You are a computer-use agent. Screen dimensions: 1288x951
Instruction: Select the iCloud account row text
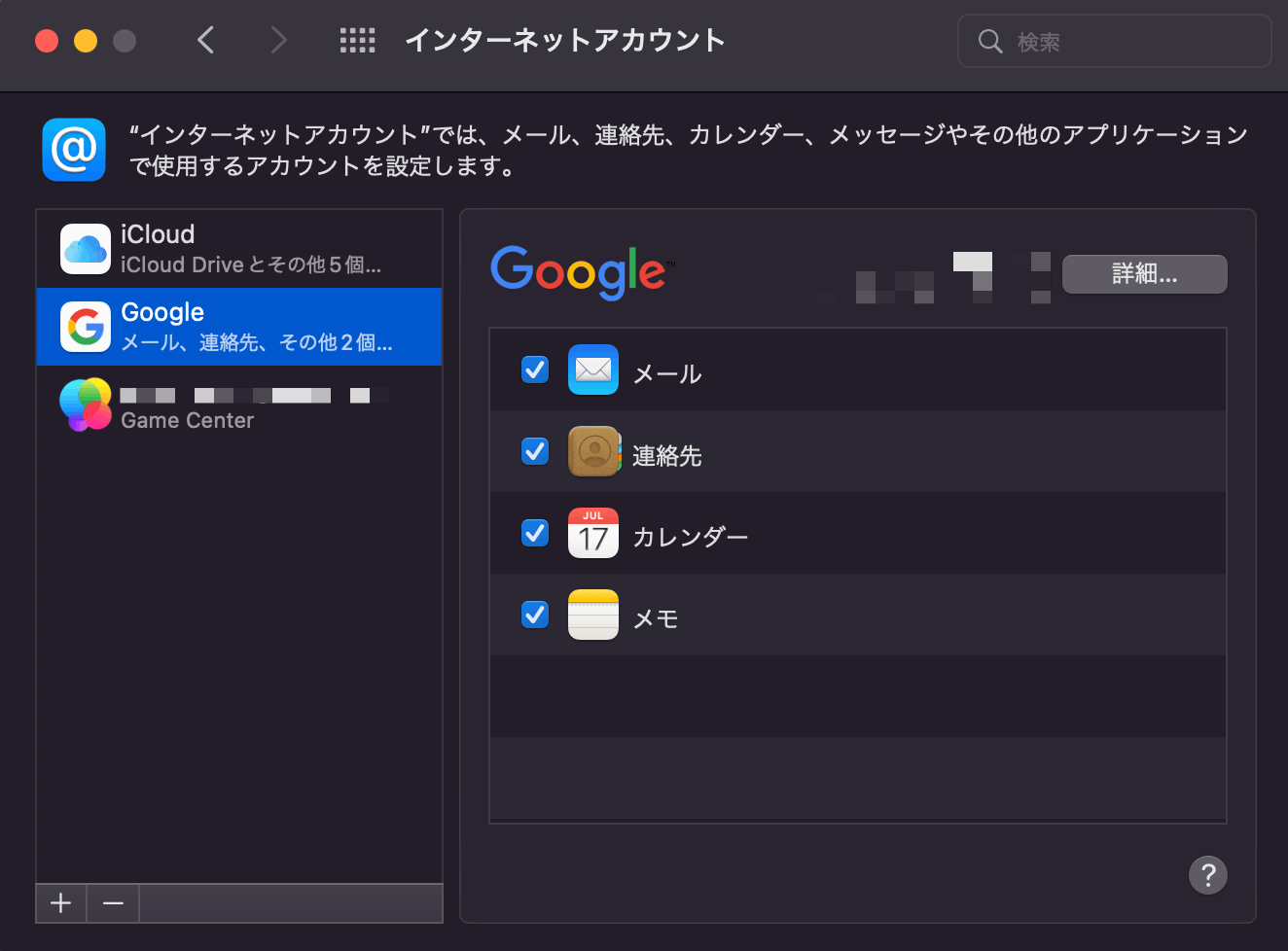(x=158, y=234)
